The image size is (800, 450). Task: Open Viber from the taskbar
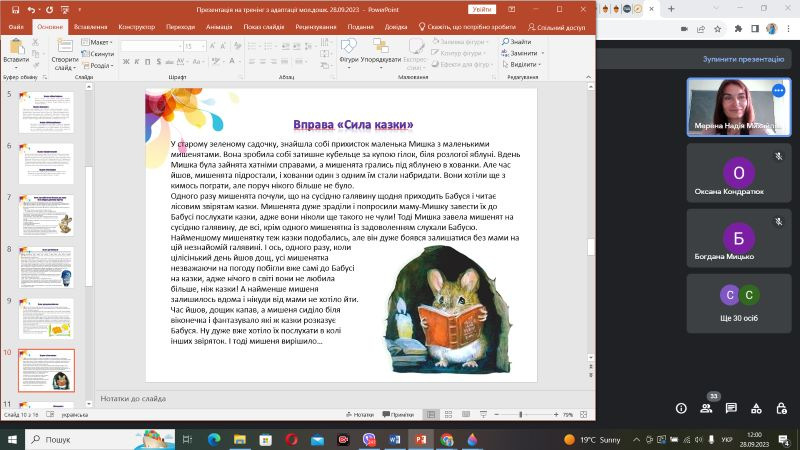coord(369,439)
